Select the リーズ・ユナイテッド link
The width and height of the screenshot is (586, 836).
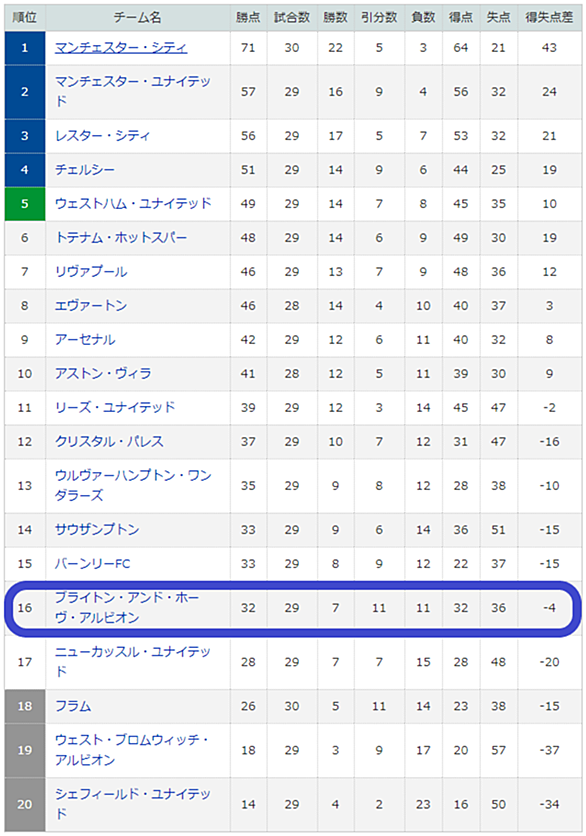click(x=115, y=408)
